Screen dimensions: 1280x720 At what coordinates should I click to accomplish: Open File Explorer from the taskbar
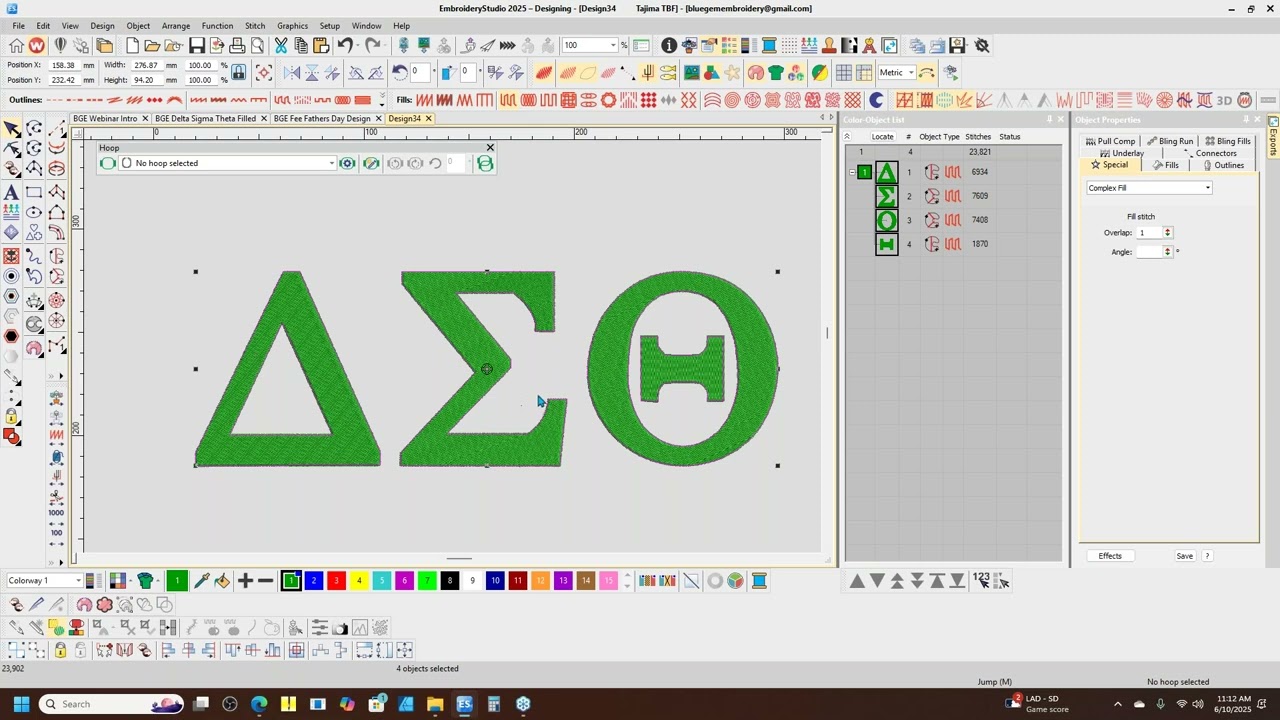(x=435, y=704)
